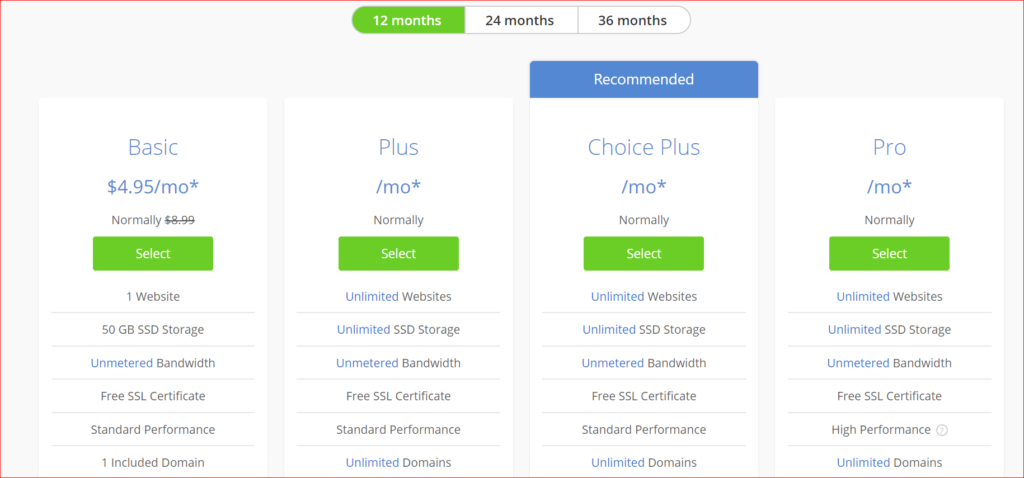Click the Basic plan $4.95/mo price

pyautogui.click(x=153, y=186)
